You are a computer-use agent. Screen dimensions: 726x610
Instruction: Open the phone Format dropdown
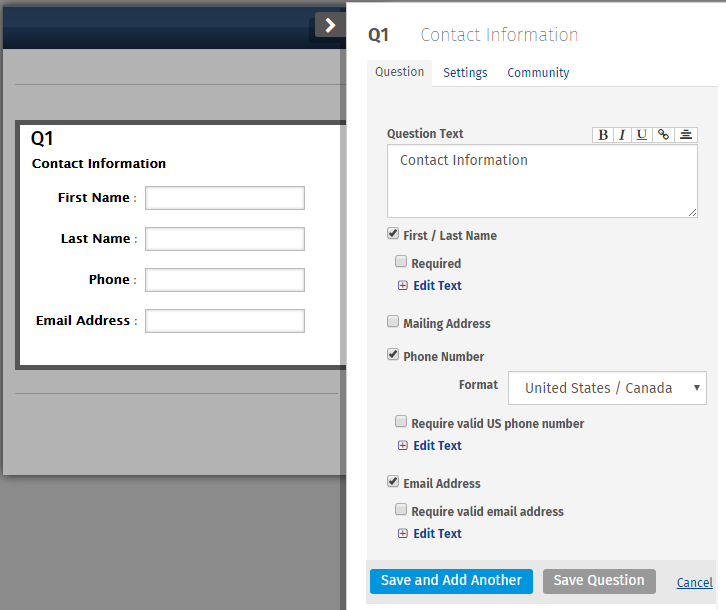pos(607,388)
